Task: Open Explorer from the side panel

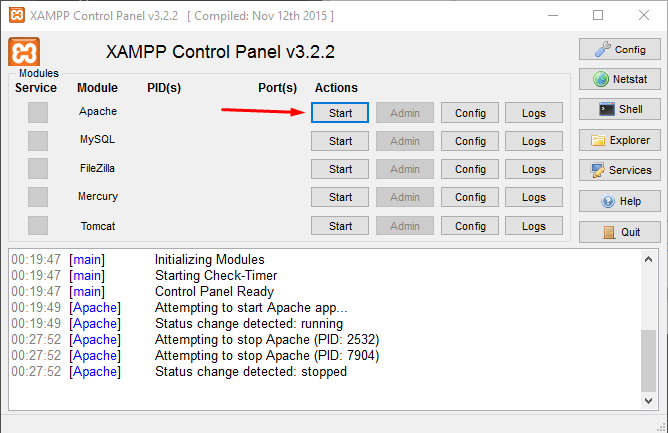Action: 619,140
